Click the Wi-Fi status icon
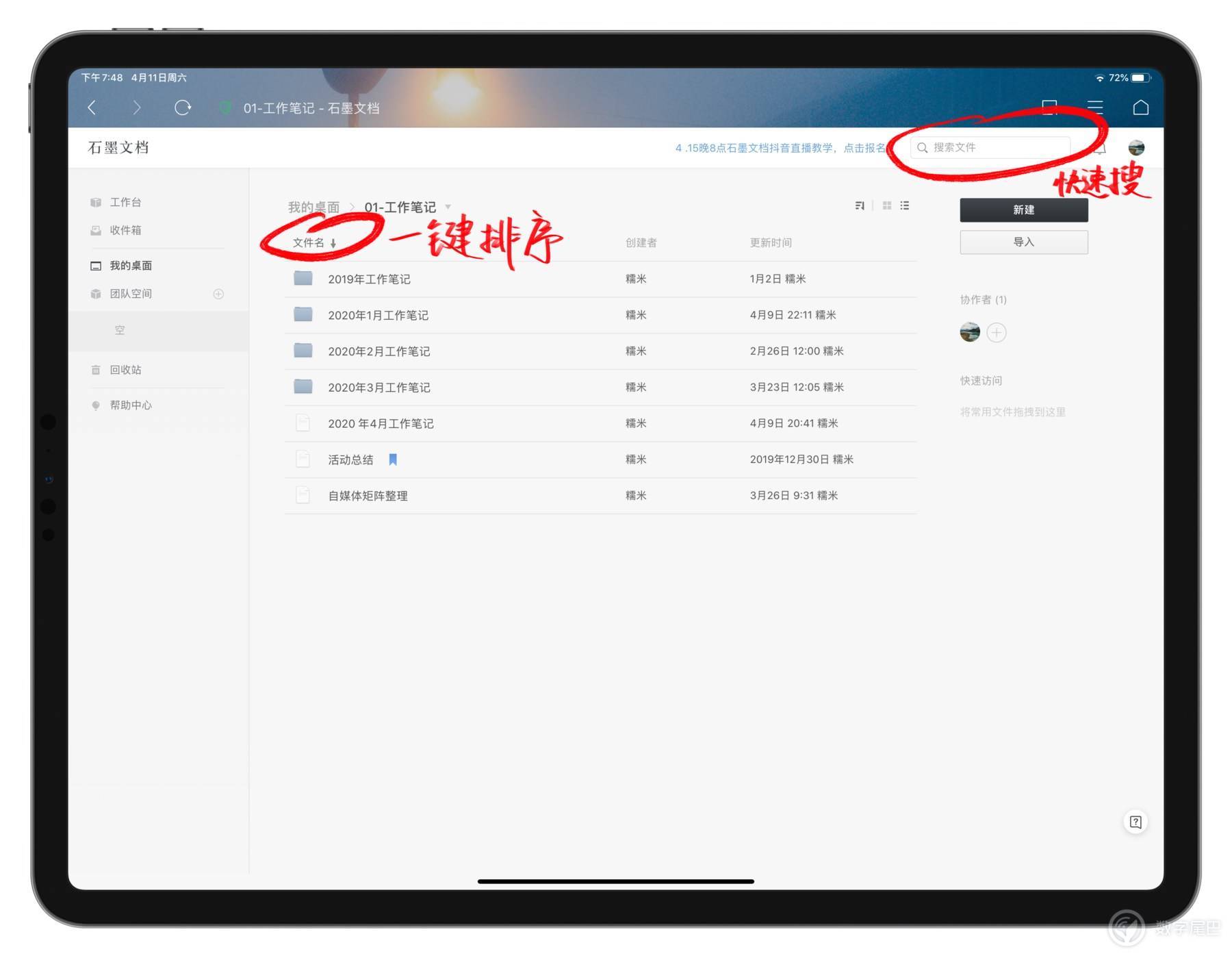1232x958 pixels. pos(1100,78)
